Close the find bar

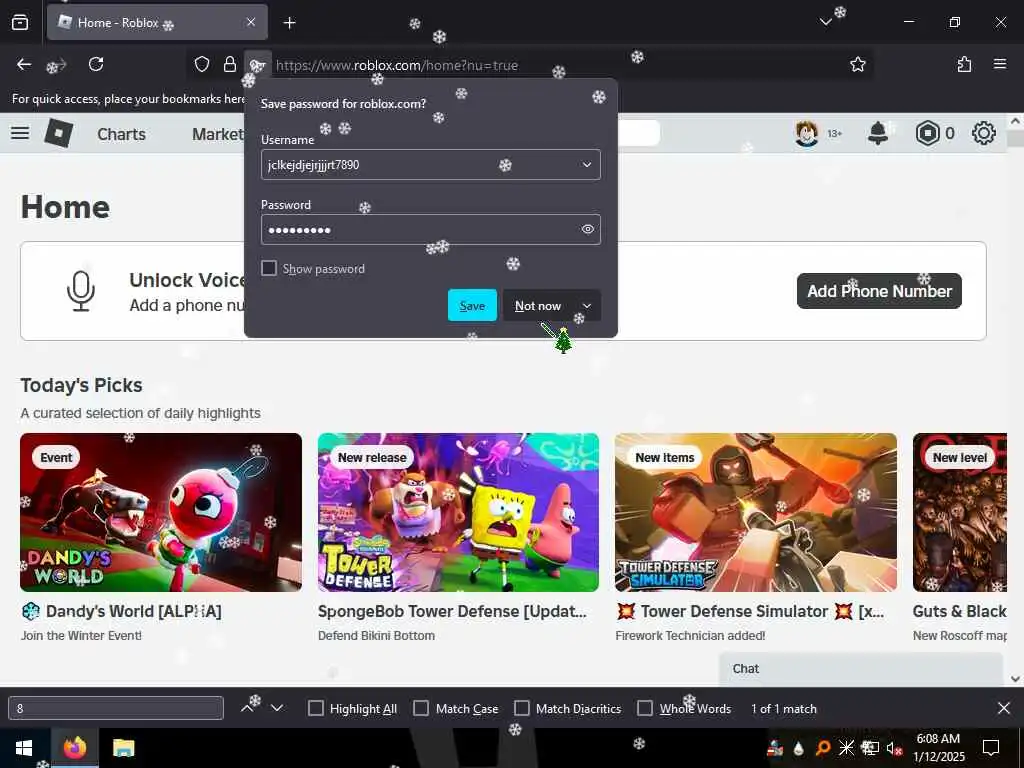(1004, 708)
